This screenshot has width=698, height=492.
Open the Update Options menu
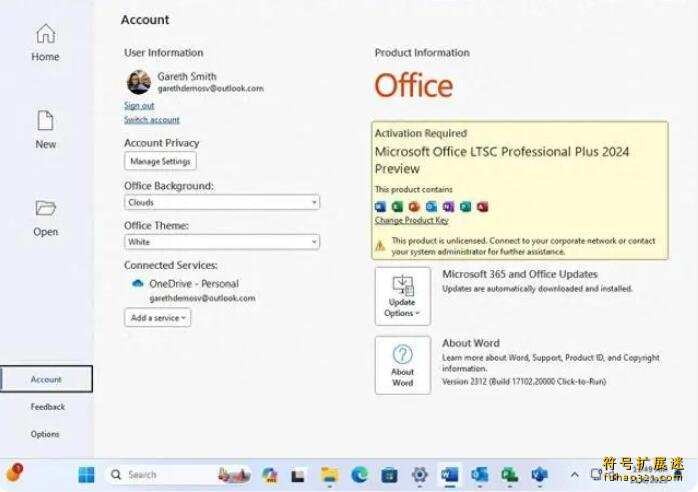(x=402, y=296)
